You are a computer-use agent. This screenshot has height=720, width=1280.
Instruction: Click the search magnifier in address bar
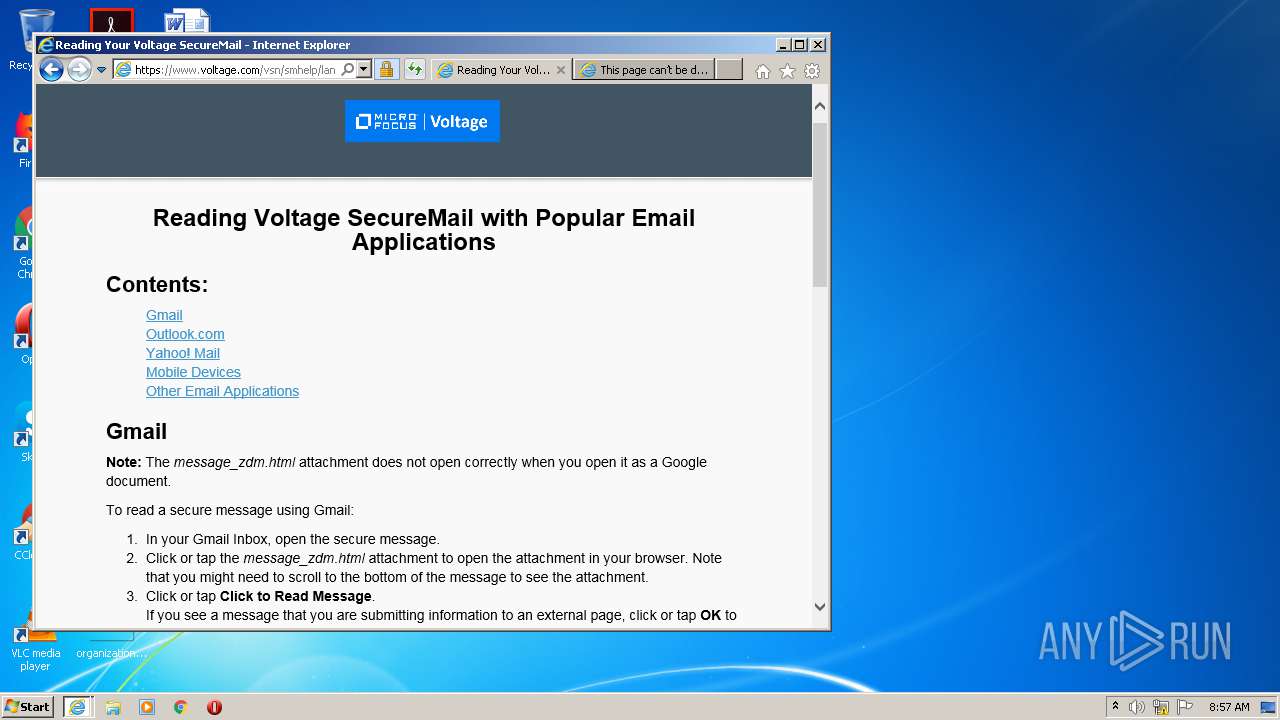(x=347, y=70)
